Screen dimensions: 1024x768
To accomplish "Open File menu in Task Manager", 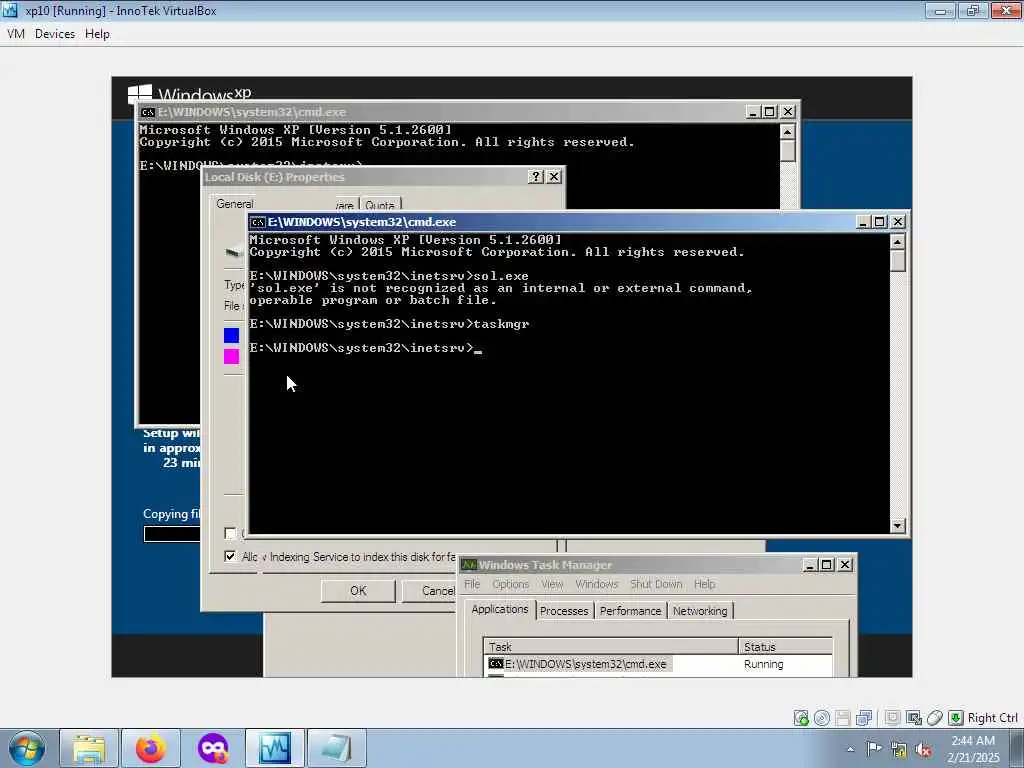I will pos(472,584).
